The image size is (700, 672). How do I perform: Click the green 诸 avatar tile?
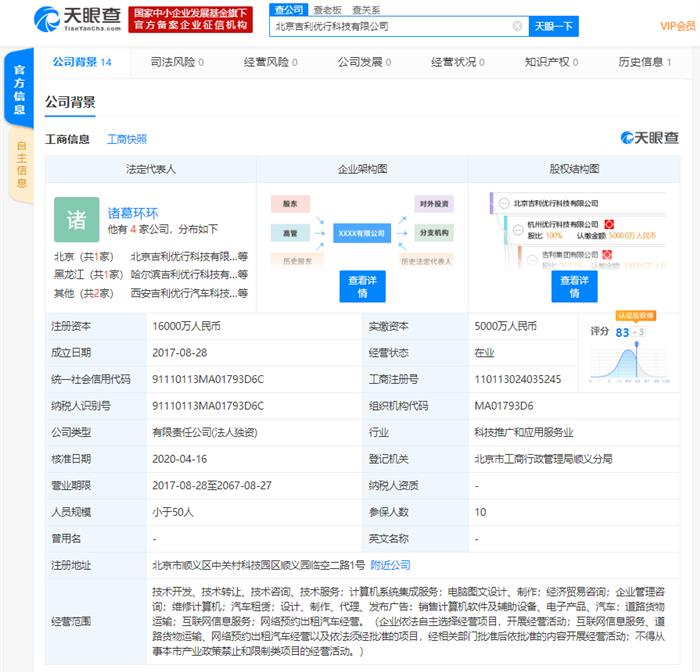tap(76, 220)
